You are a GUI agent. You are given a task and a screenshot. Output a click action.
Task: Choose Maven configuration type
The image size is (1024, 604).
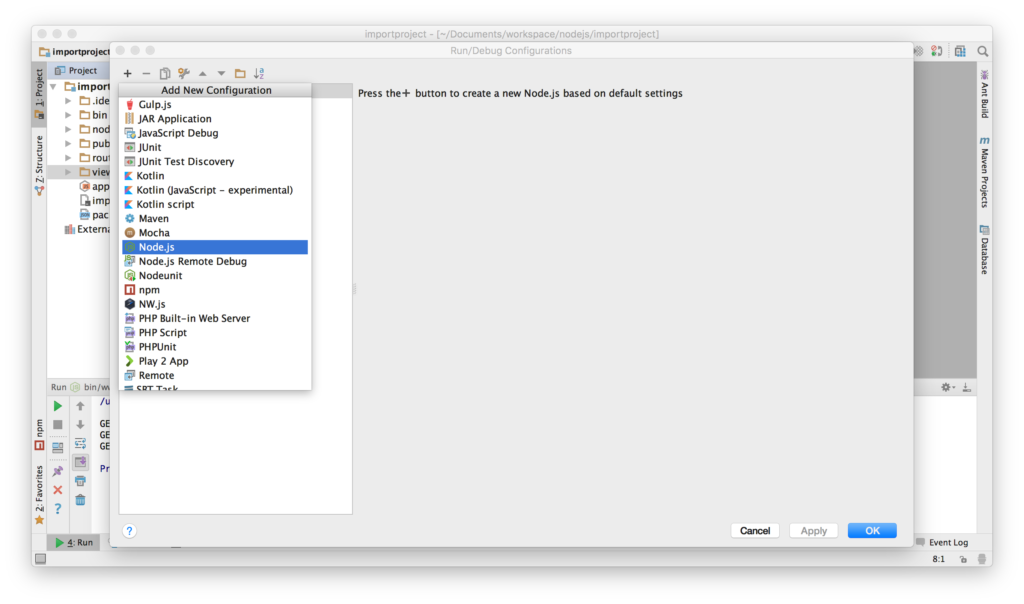pyautogui.click(x=215, y=219)
